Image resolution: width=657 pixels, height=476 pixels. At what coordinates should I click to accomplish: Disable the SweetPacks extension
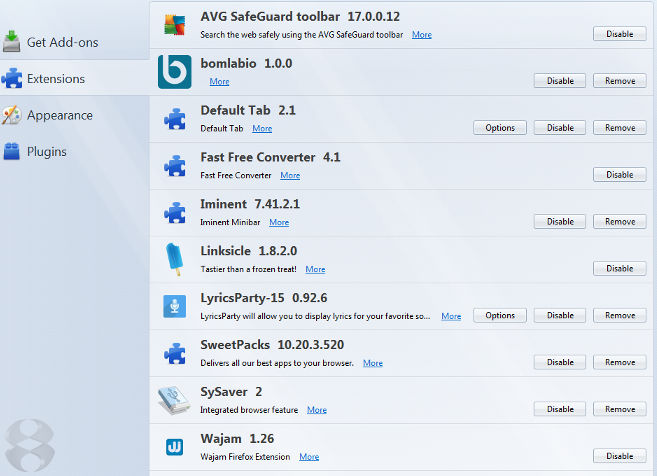click(x=560, y=362)
